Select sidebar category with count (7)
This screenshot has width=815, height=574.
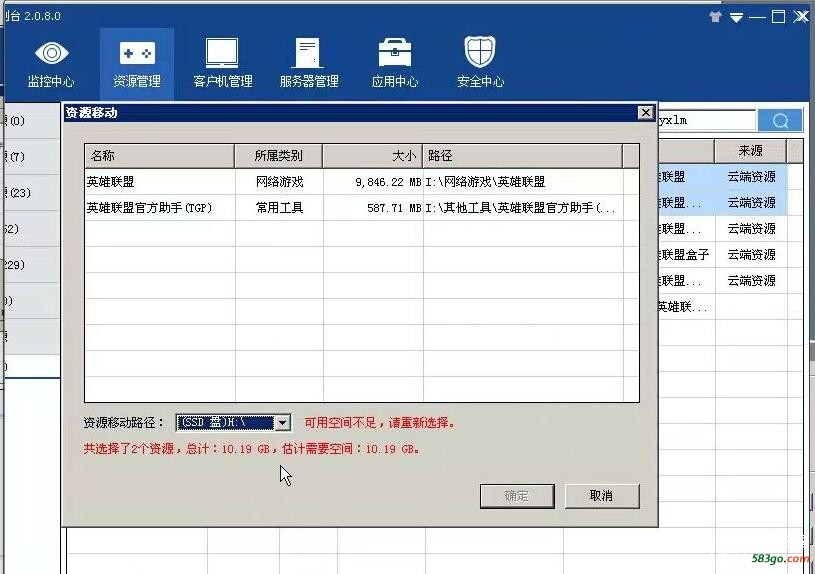[31, 156]
